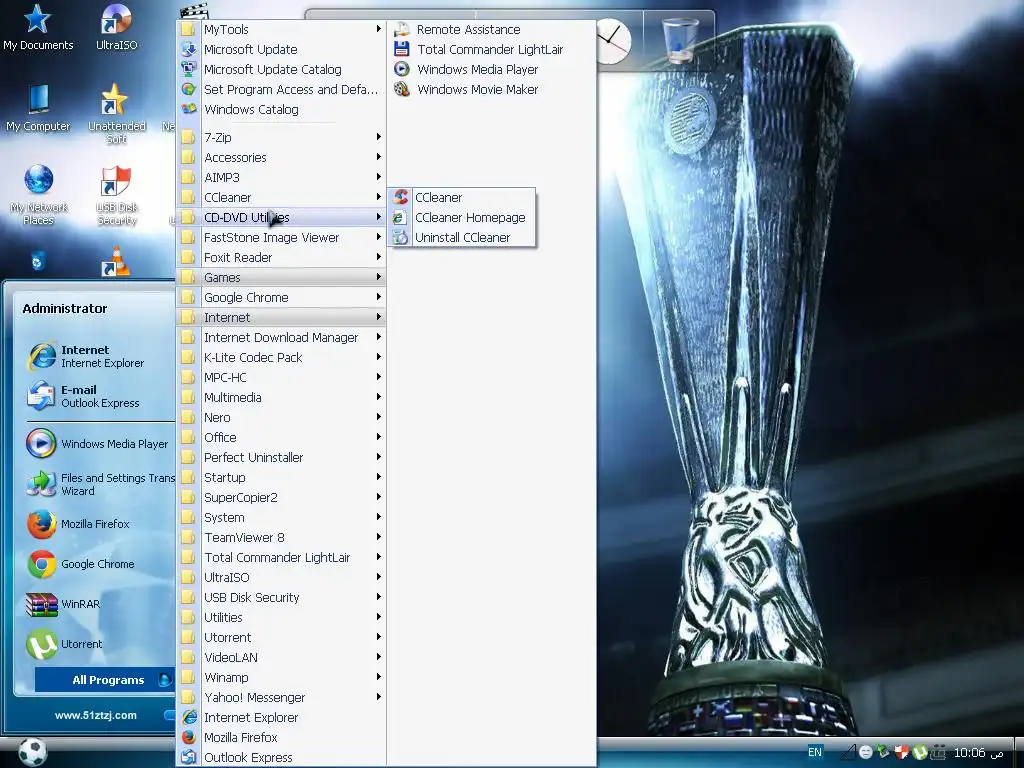
Task: Open Microsoft Update entry
Action: [x=281, y=50]
